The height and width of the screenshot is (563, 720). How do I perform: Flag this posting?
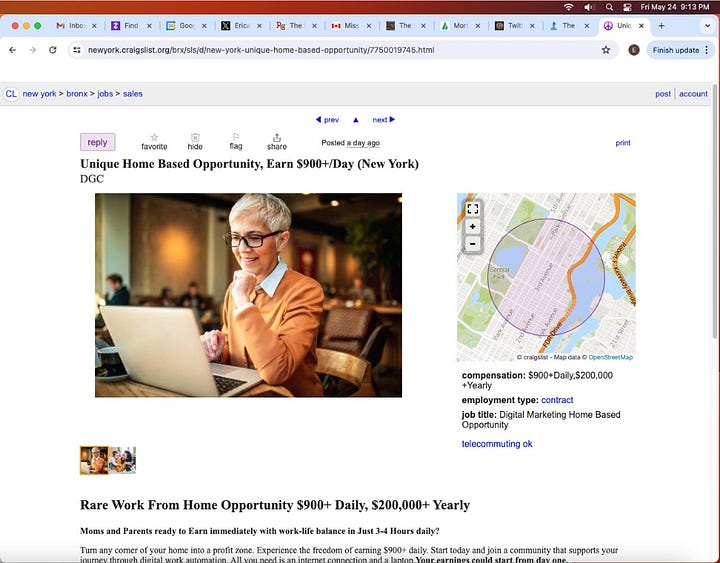point(236,141)
